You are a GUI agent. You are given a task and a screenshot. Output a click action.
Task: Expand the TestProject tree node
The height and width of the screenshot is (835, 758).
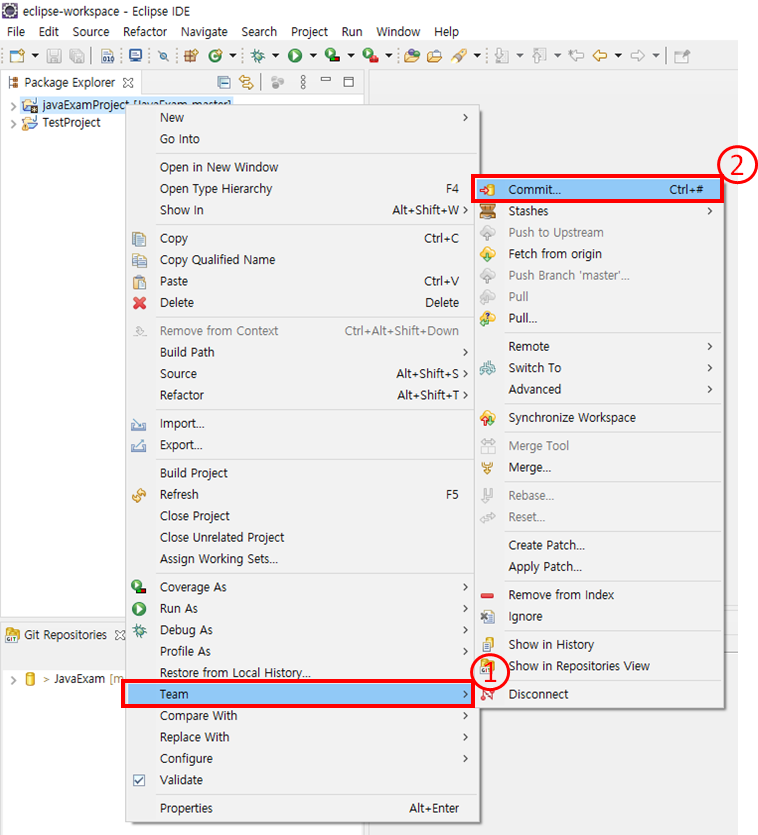(x=13, y=124)
